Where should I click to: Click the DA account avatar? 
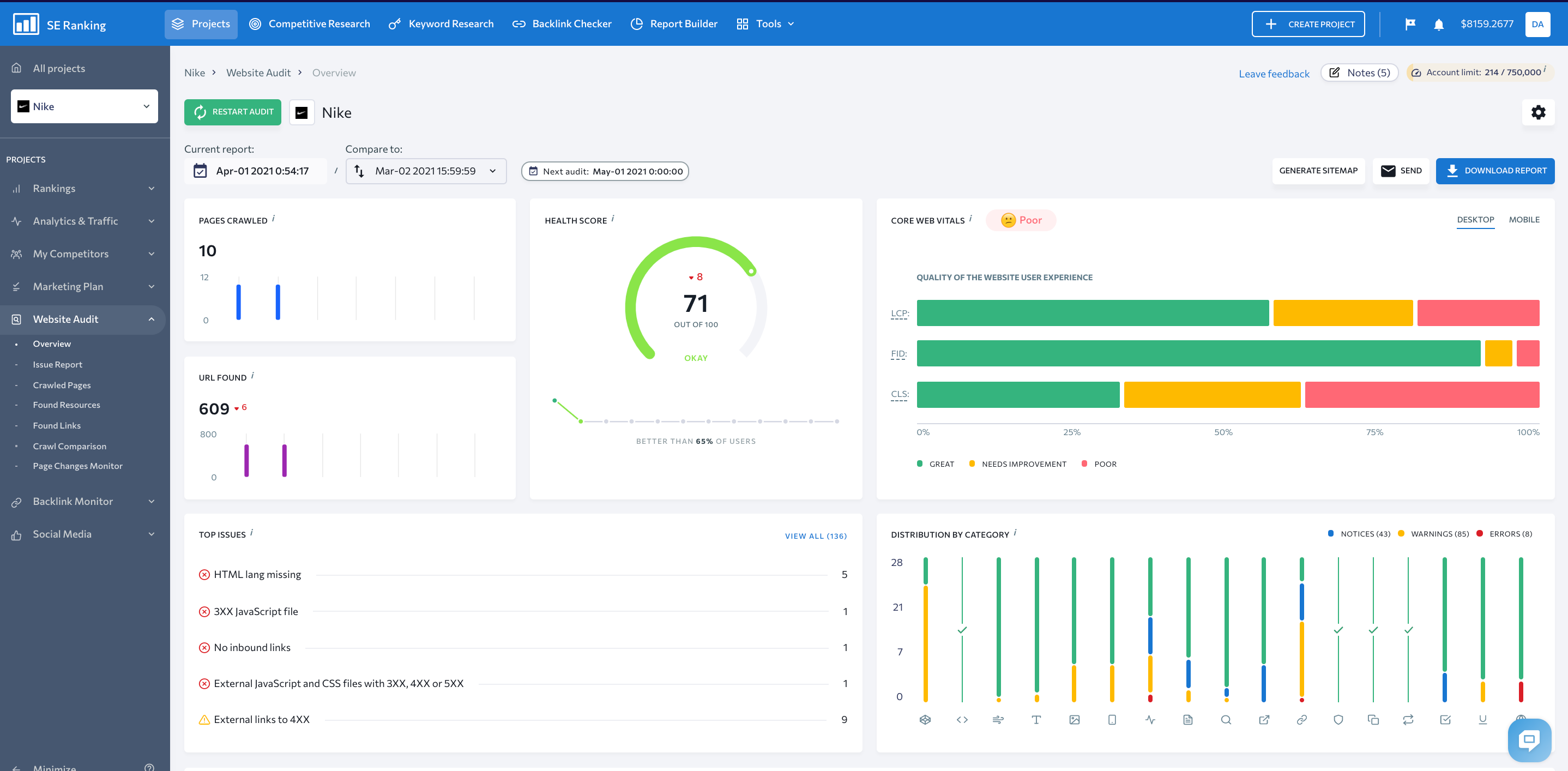pyautogui.click(x=1538, y=24)
